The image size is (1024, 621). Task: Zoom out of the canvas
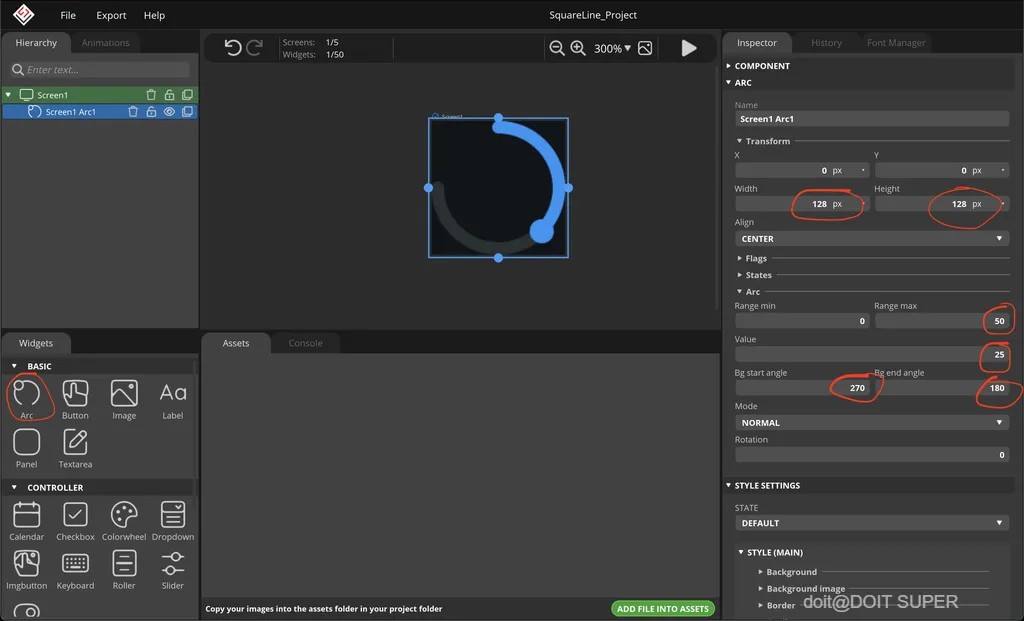(557, 48)
